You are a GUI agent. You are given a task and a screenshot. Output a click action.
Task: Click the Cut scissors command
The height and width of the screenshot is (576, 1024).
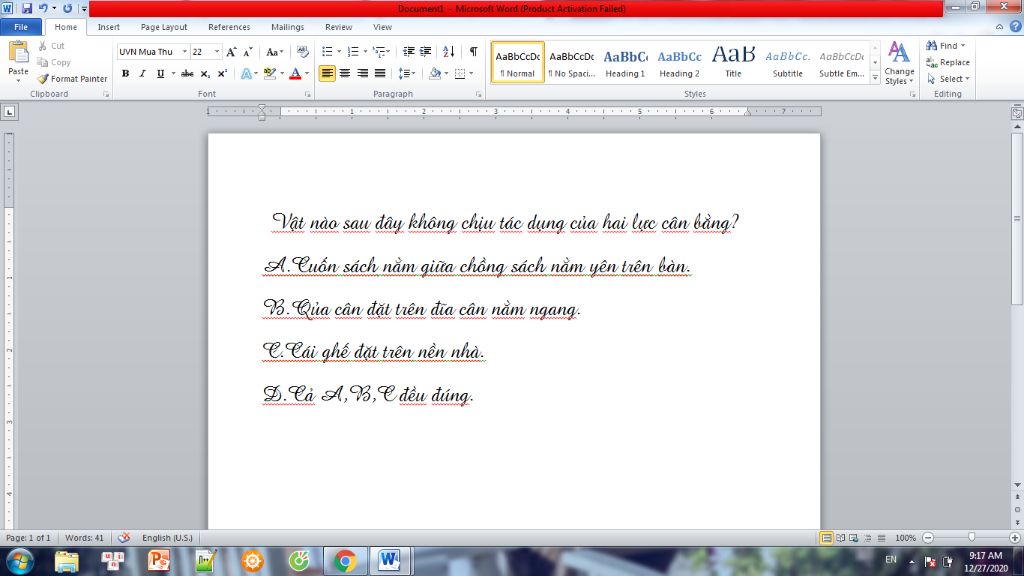52,46
